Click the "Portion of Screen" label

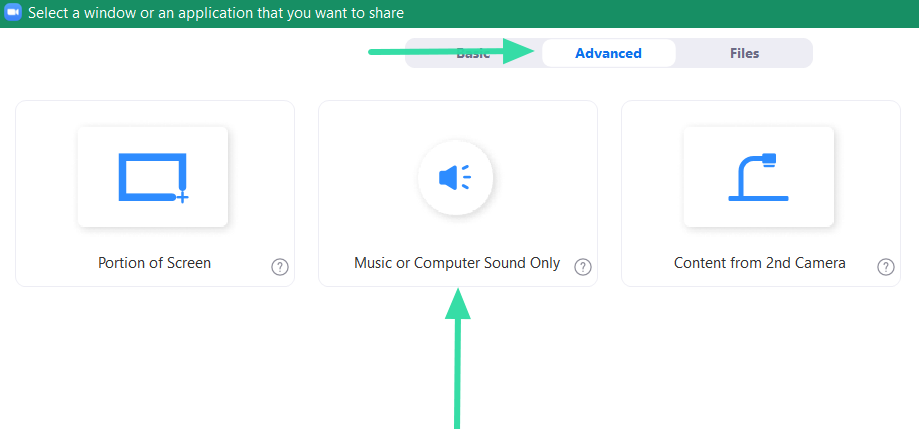(154, 263)
